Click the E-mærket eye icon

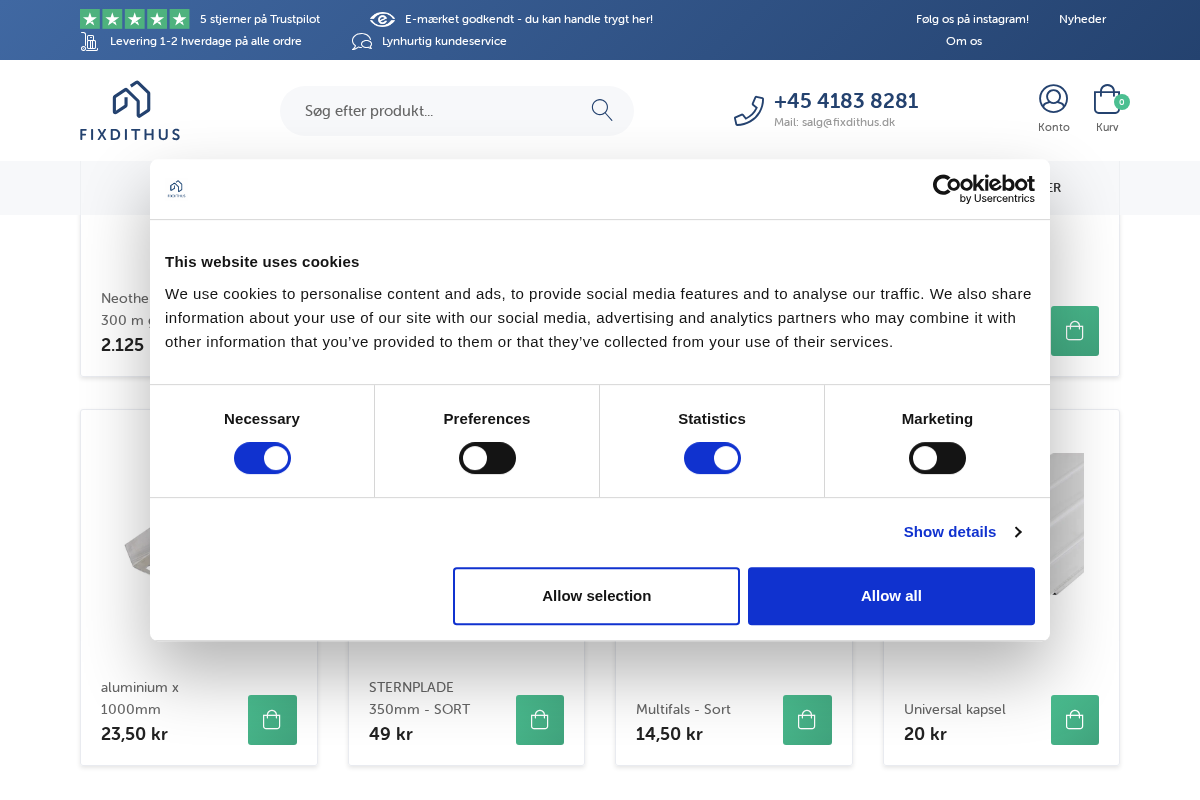pyautogui.click(x=381, y=18)
